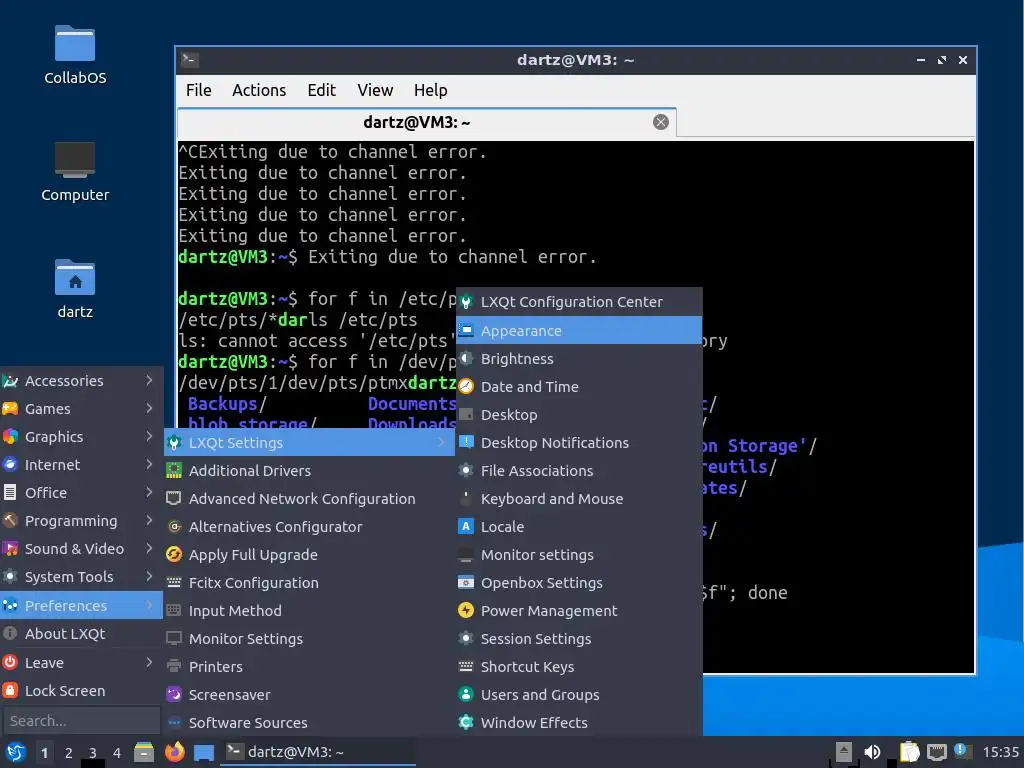The width and height of the screenshot is (1024, 768).
Task: Open Fcitx Configuration
Action: point(309,583)
